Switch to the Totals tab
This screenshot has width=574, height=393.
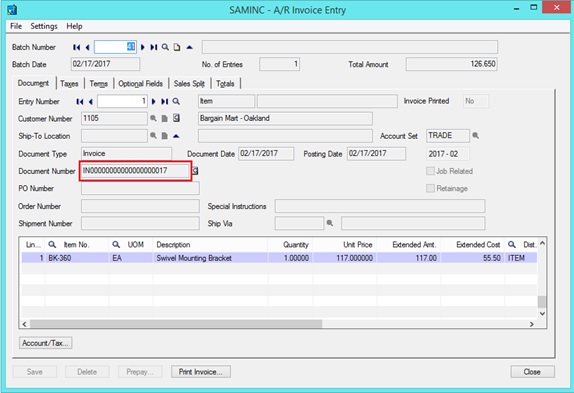coord(225,84)
